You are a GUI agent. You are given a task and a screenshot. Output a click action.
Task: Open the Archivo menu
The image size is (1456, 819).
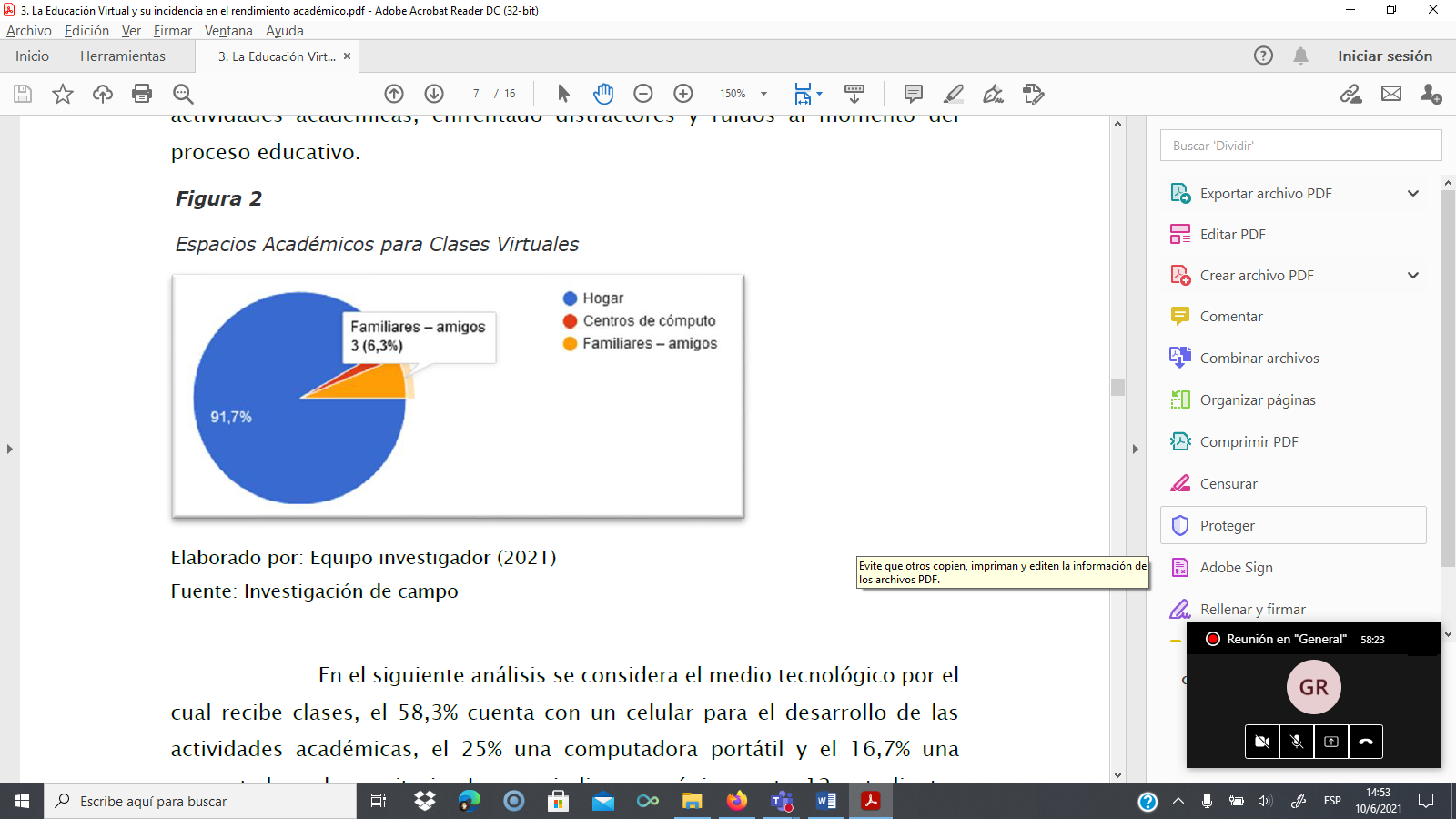pyautogui.click(x=29, y=30)
